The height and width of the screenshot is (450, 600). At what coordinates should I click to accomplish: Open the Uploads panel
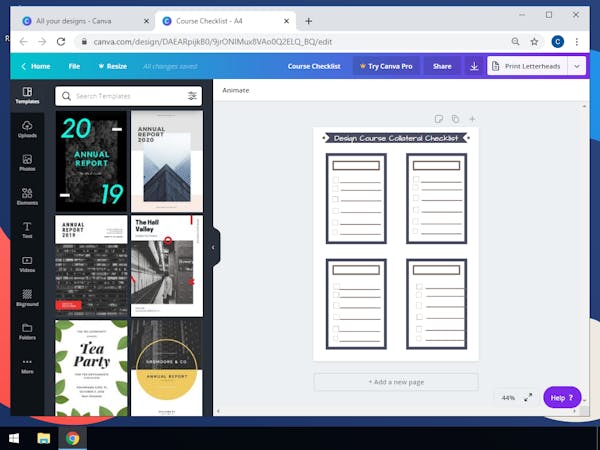27,129
